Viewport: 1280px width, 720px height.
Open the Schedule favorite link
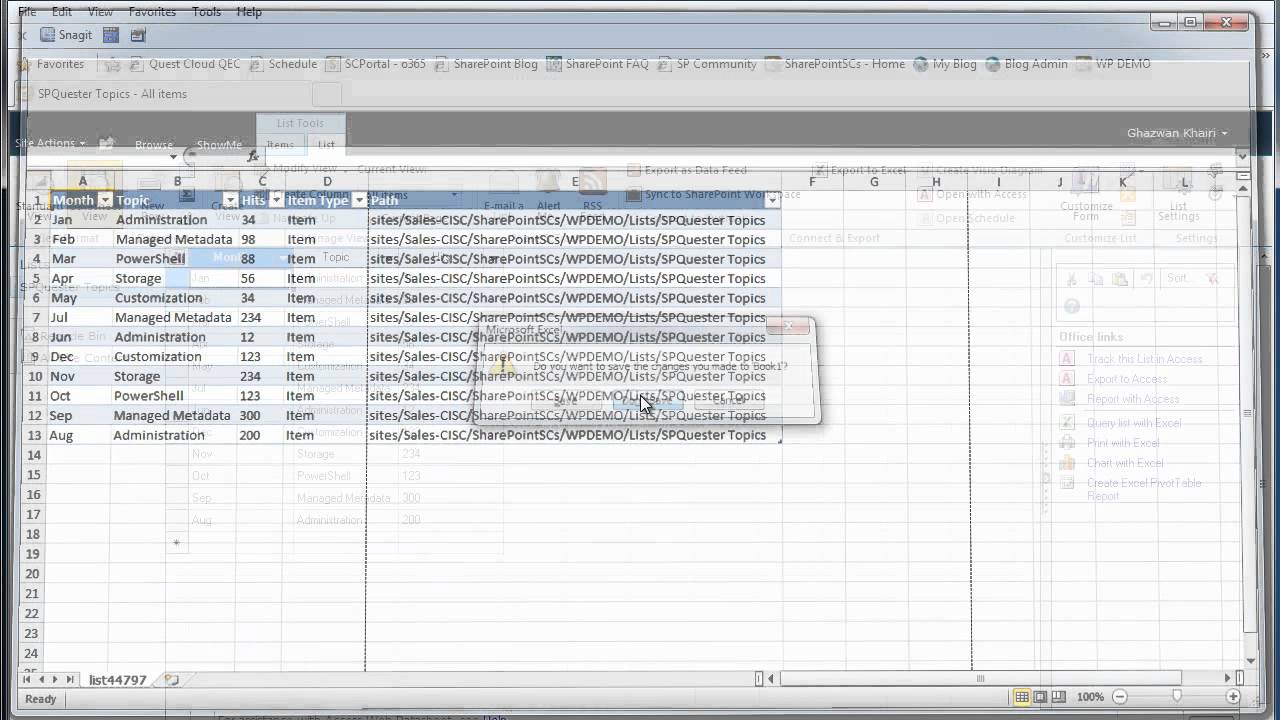point(283,64)
